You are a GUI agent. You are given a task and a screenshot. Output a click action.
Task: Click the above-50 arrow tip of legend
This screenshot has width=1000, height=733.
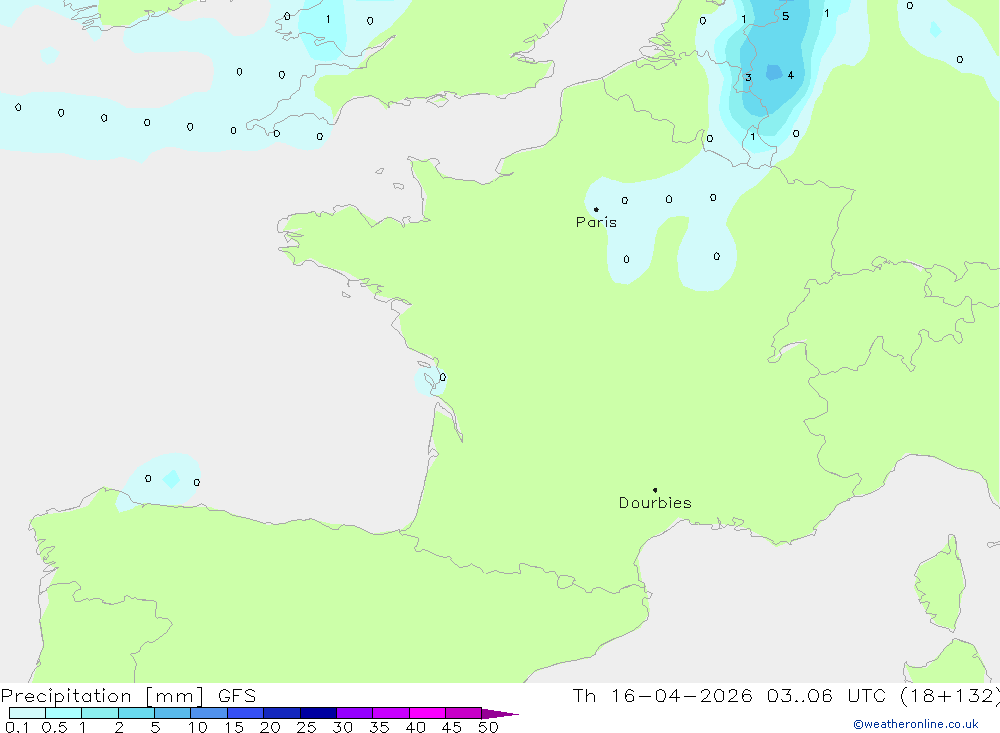(500, 714)
